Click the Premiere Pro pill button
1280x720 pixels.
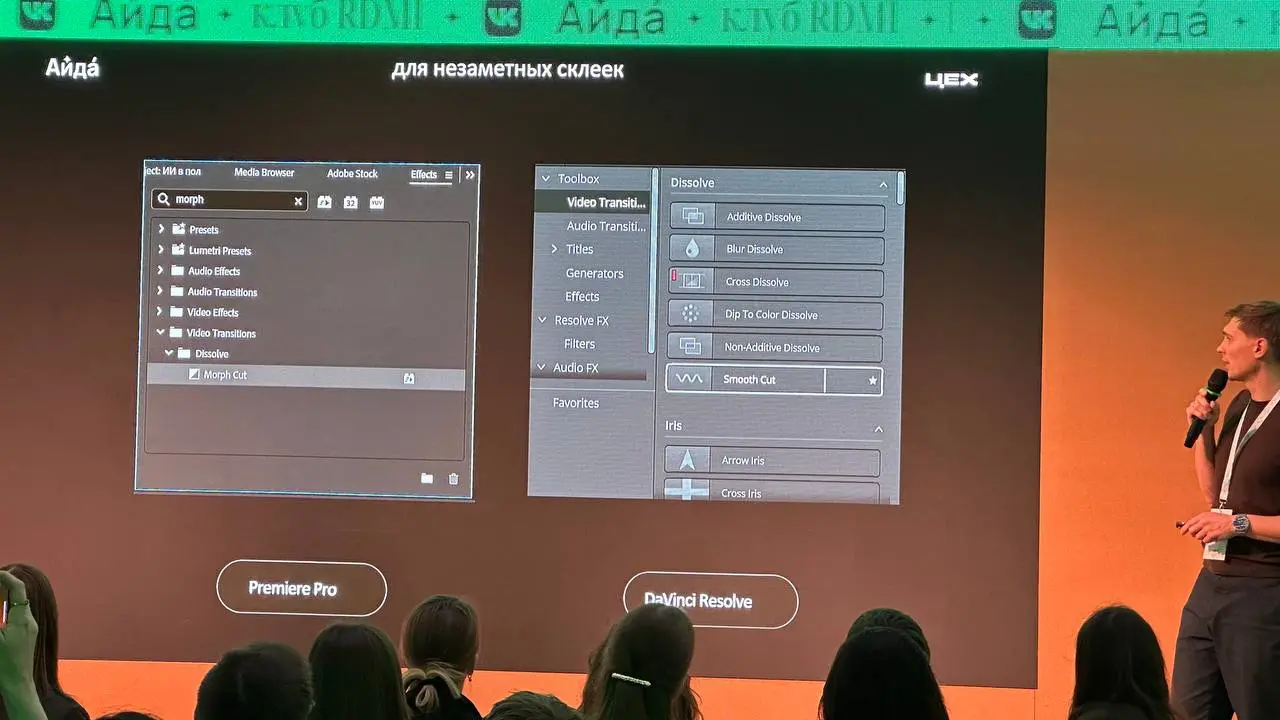[301, 588]
